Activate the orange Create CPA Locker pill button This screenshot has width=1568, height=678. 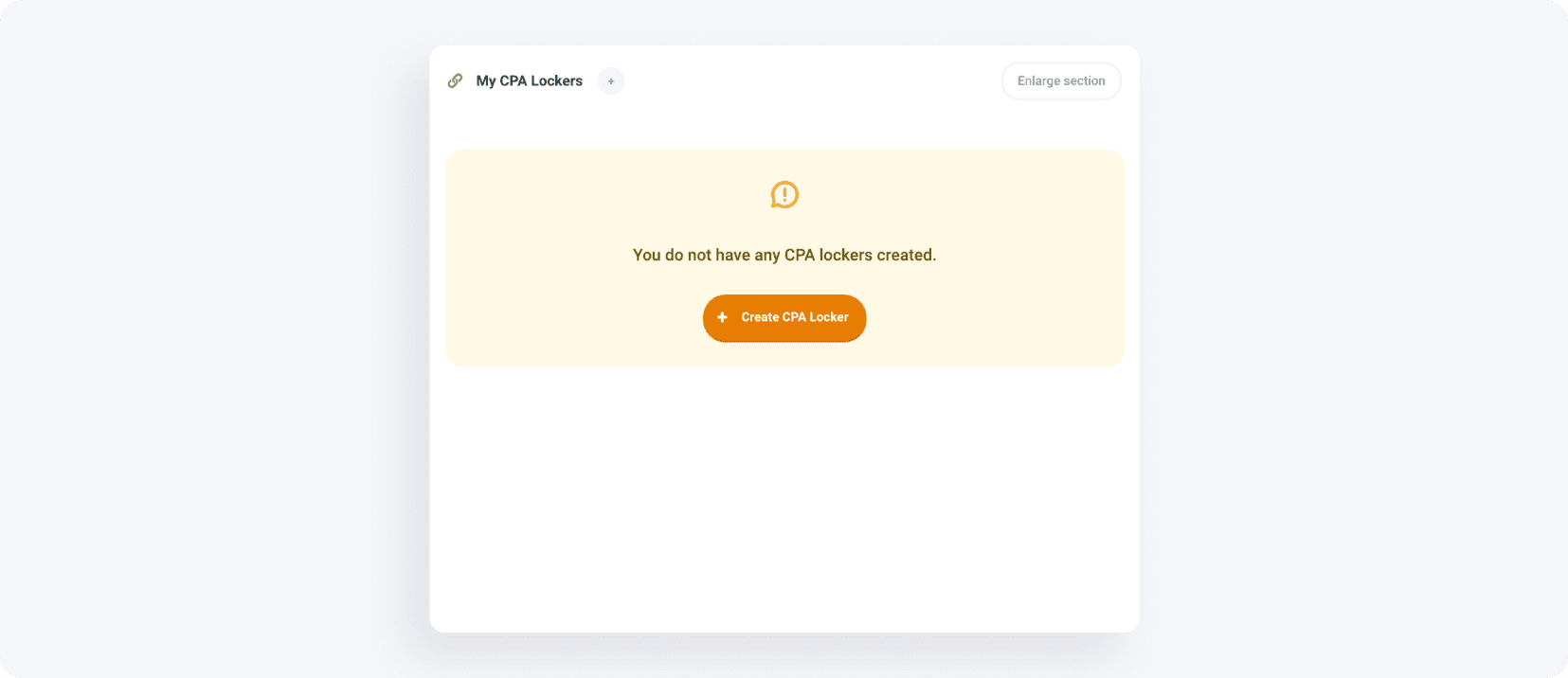[784, 318]
